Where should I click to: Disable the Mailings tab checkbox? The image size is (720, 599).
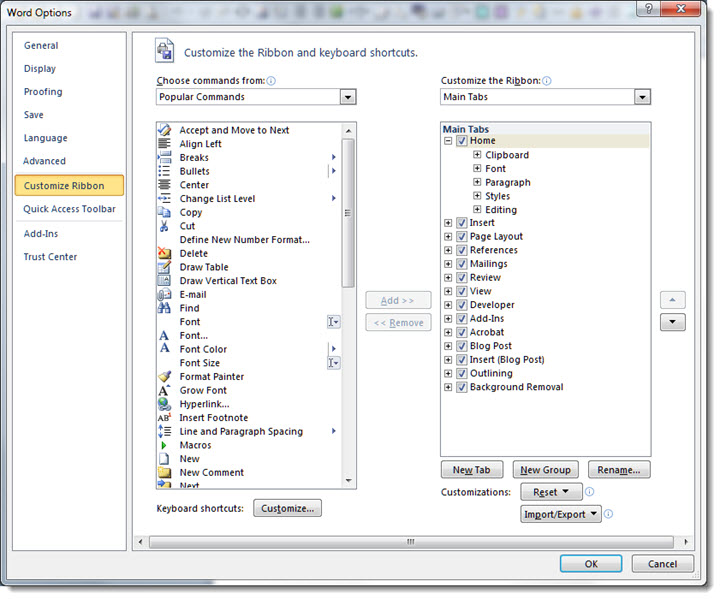tap(462, 264)
